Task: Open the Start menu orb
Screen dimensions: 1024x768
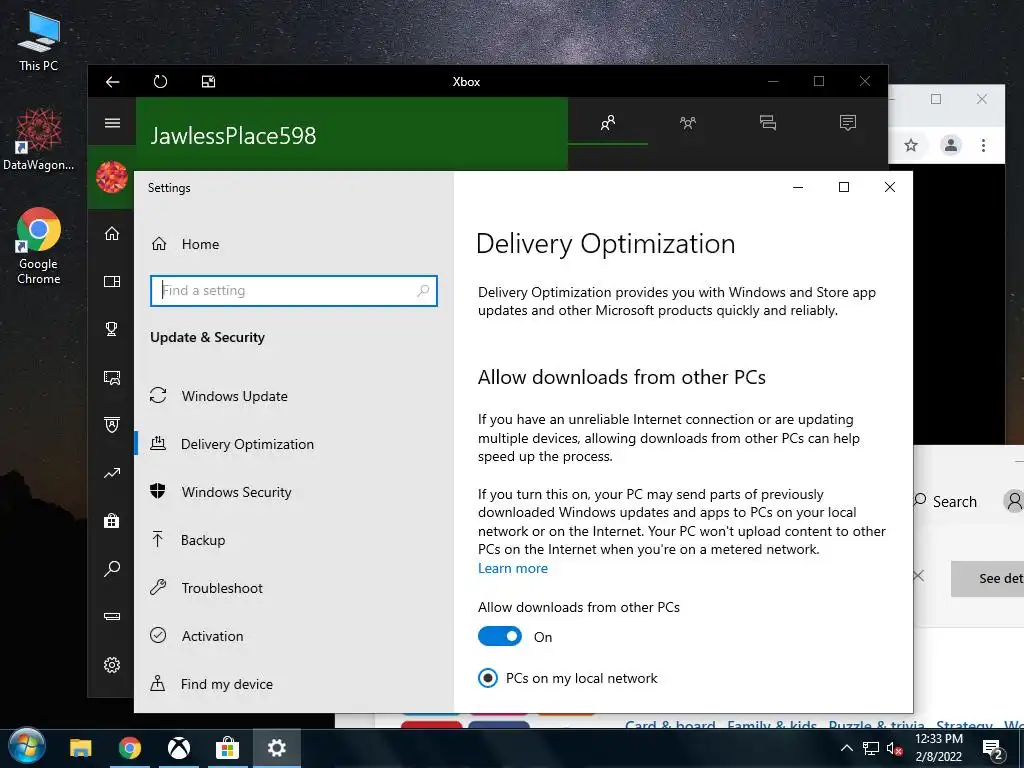Action: click(26, 747)
